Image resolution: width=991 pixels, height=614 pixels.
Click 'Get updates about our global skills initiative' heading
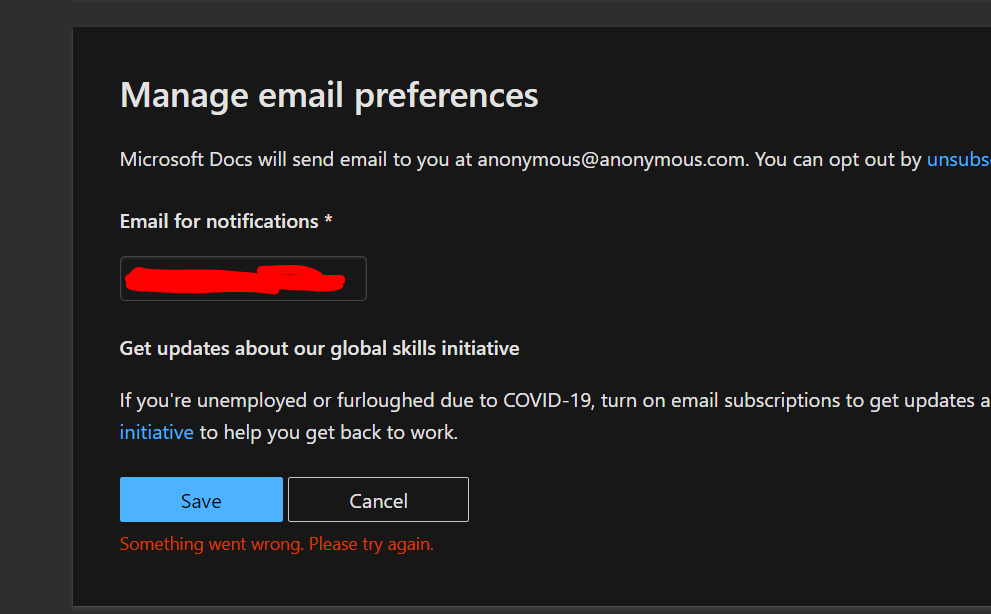pos(319,348)
